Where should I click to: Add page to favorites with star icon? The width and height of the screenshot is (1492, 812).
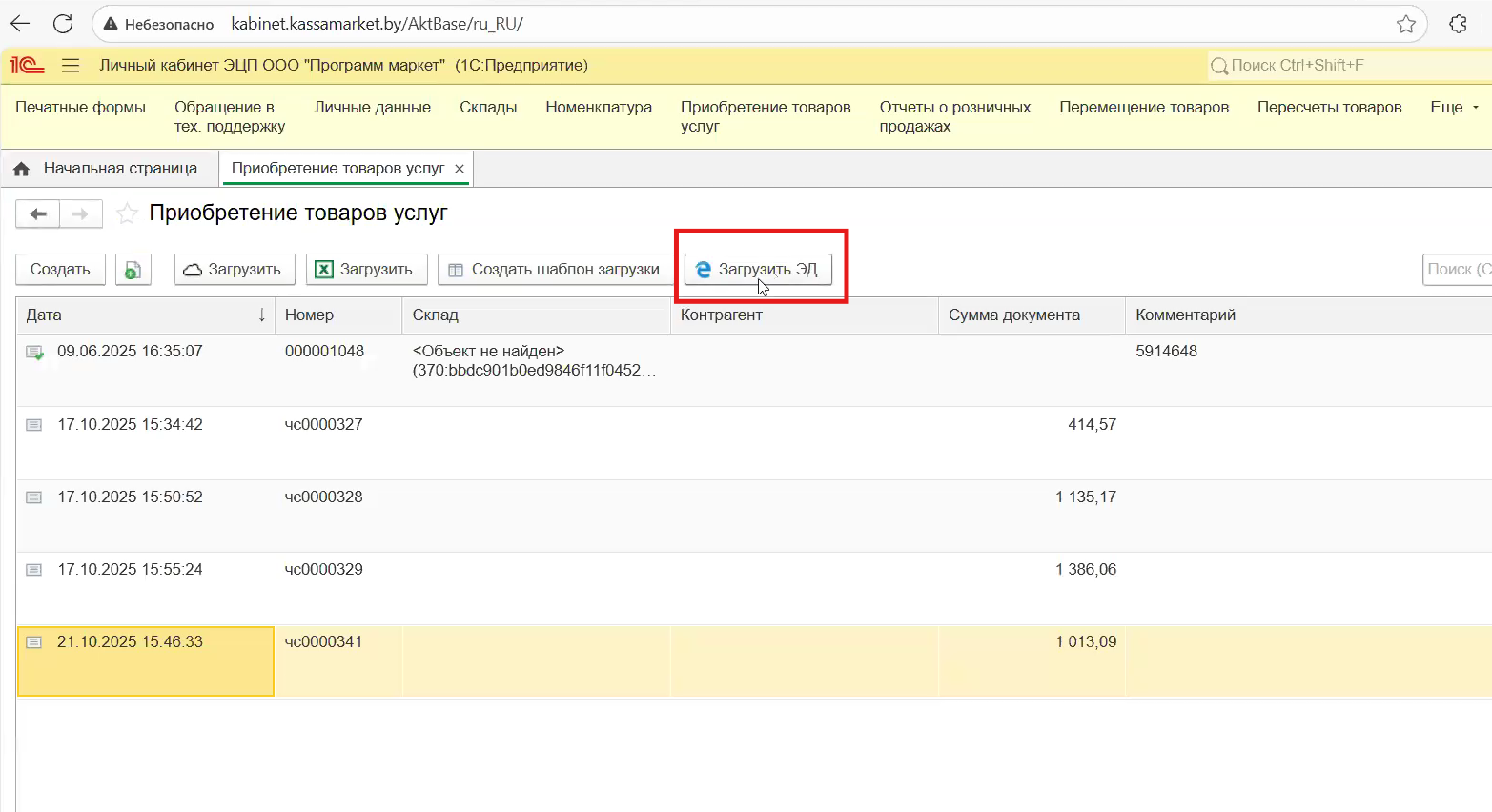(127, 213)
